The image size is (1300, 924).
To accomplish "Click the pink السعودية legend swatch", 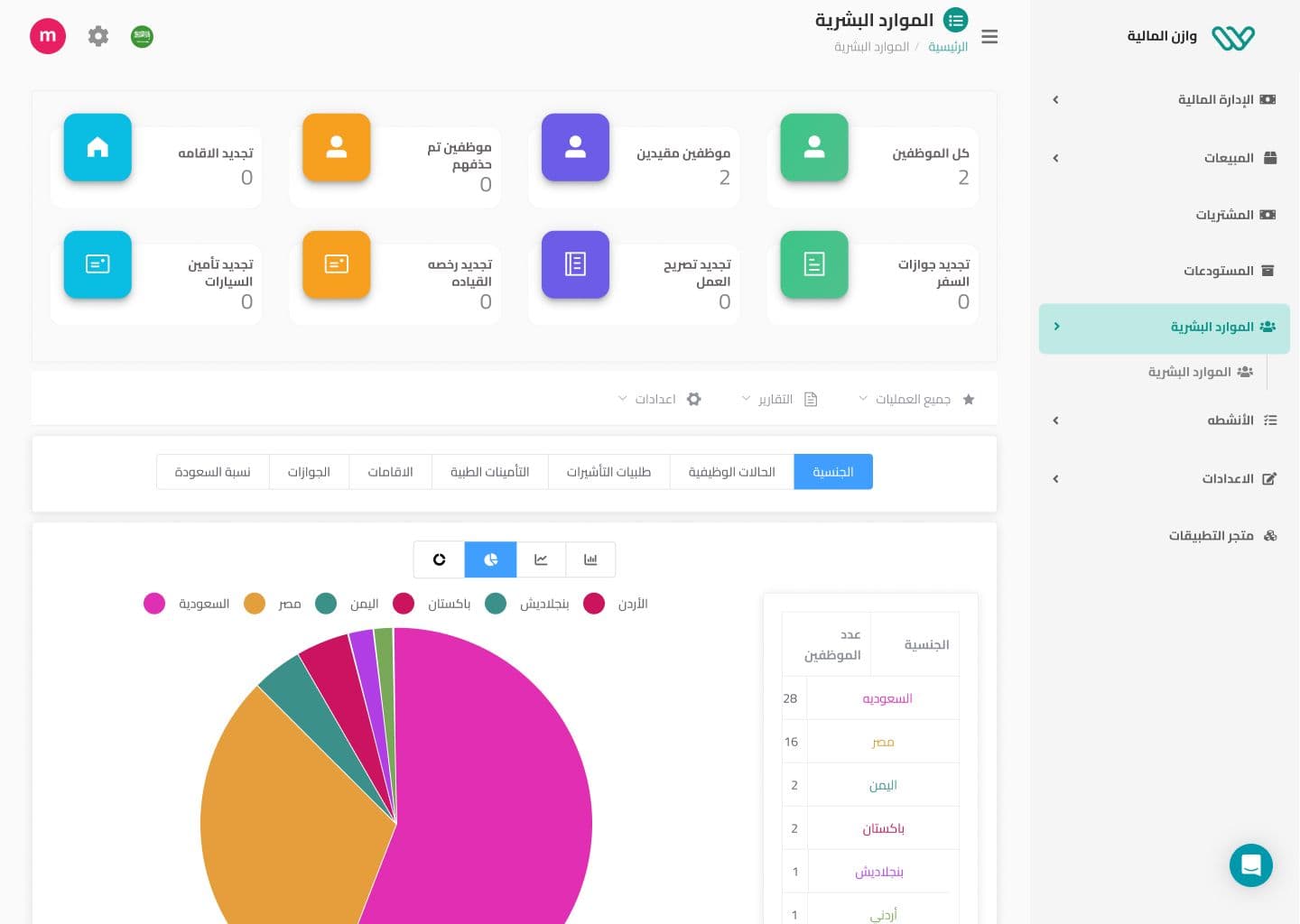I will 154,604.
